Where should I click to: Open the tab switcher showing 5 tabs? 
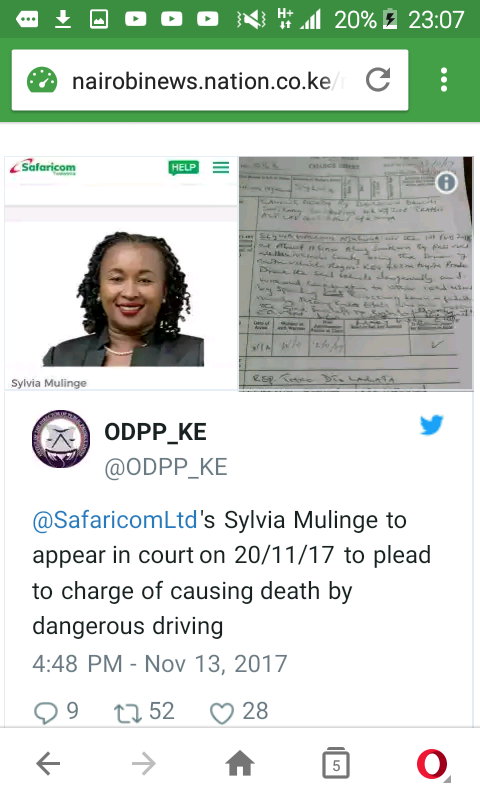click(336, 763)
